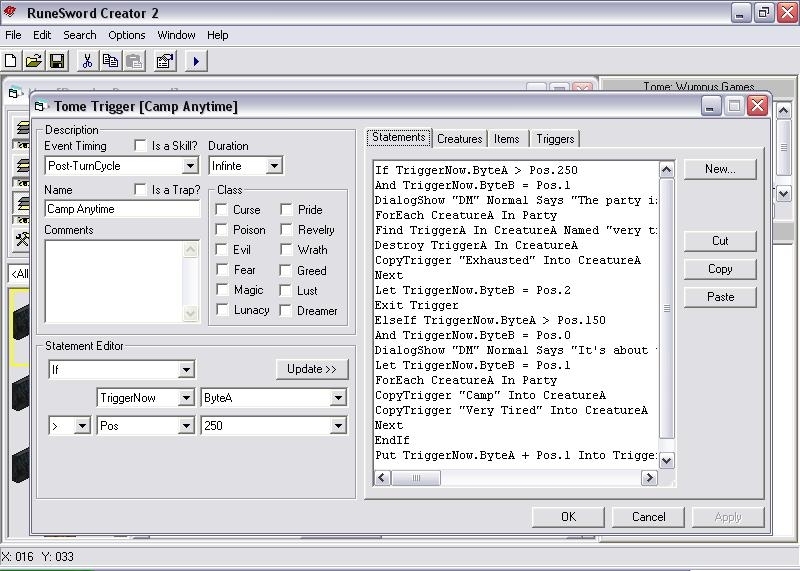Click the Paste clipboard toolbar icon
The height and width of the screenshot is (571, 800).
[133, 61]
